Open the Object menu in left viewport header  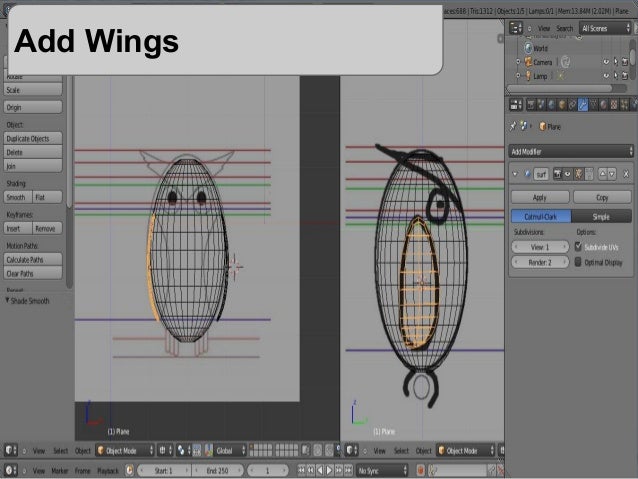tap(83, 451)
